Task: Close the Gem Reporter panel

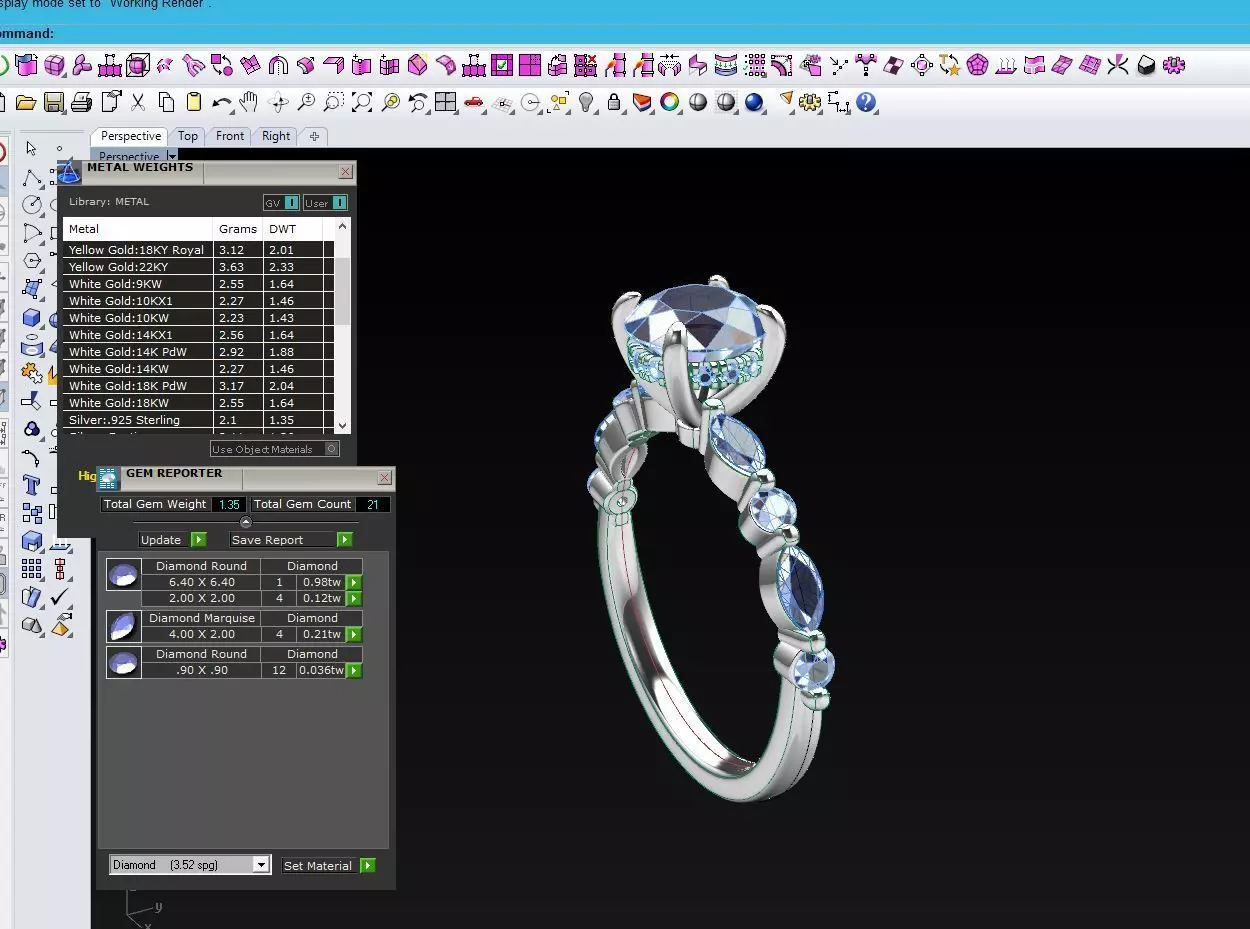Action: (384, 478)
